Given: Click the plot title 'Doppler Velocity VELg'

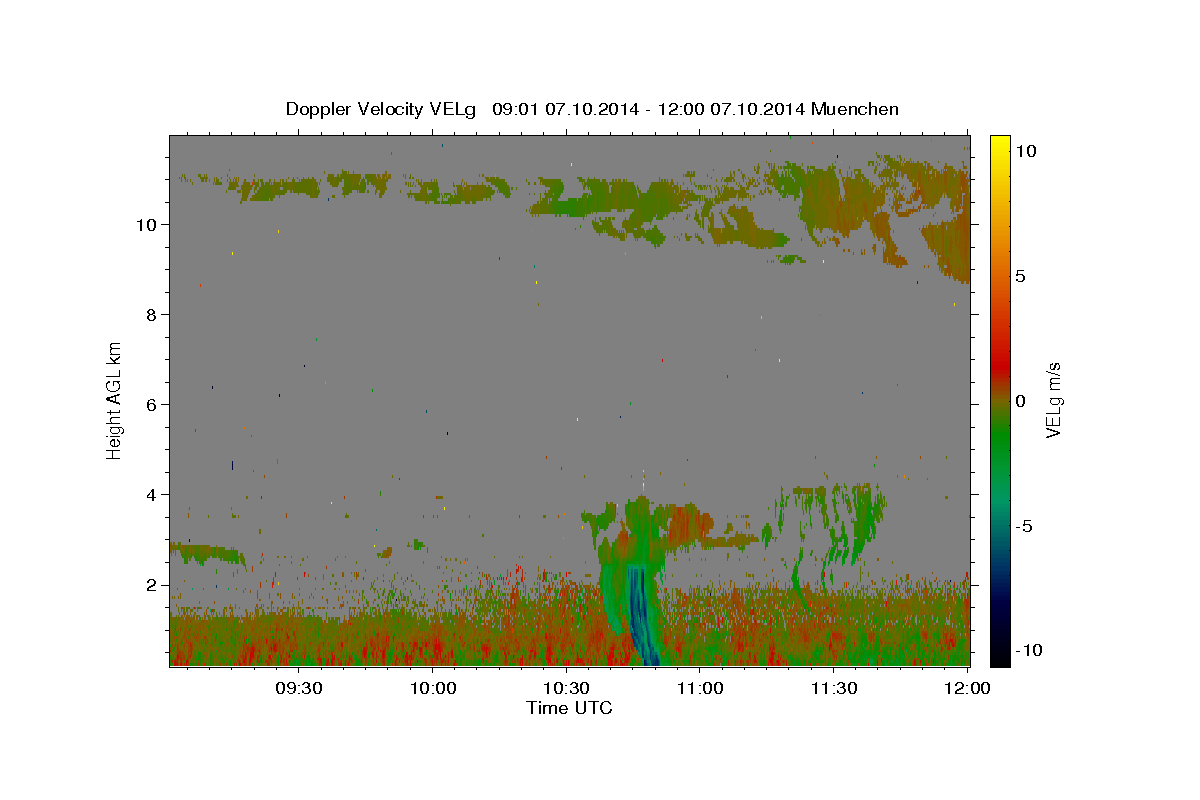Looking at the screenshot, I should [x=383, y=109].
